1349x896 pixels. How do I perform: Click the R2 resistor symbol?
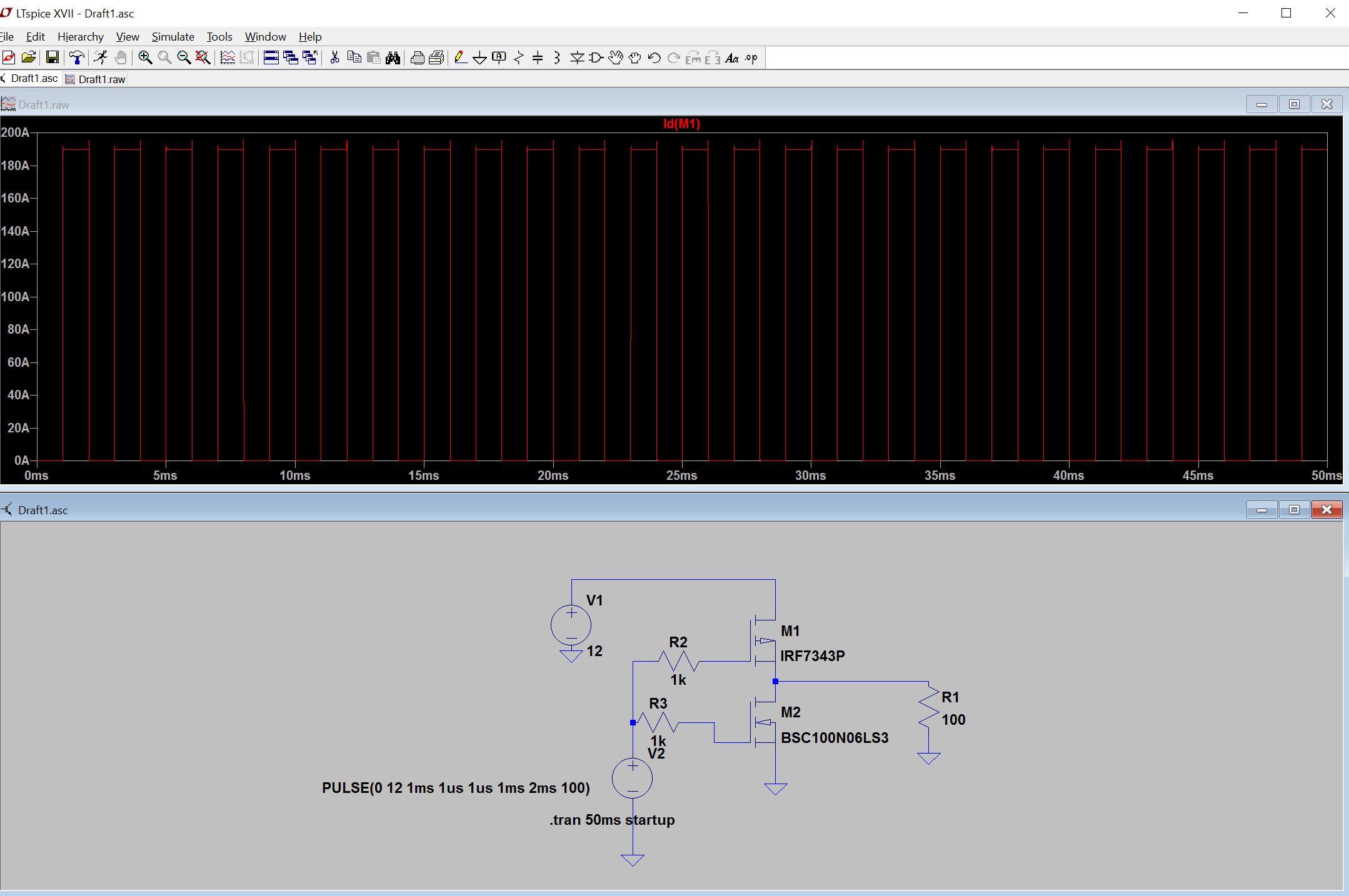pos(678,661)
